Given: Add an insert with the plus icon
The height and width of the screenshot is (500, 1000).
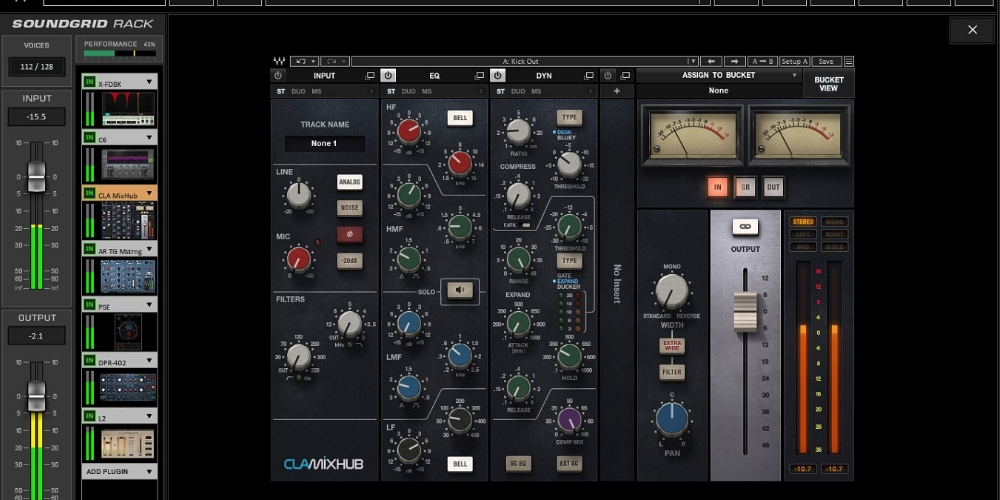Looking at the screenshot, I should (x=617, y=91).
